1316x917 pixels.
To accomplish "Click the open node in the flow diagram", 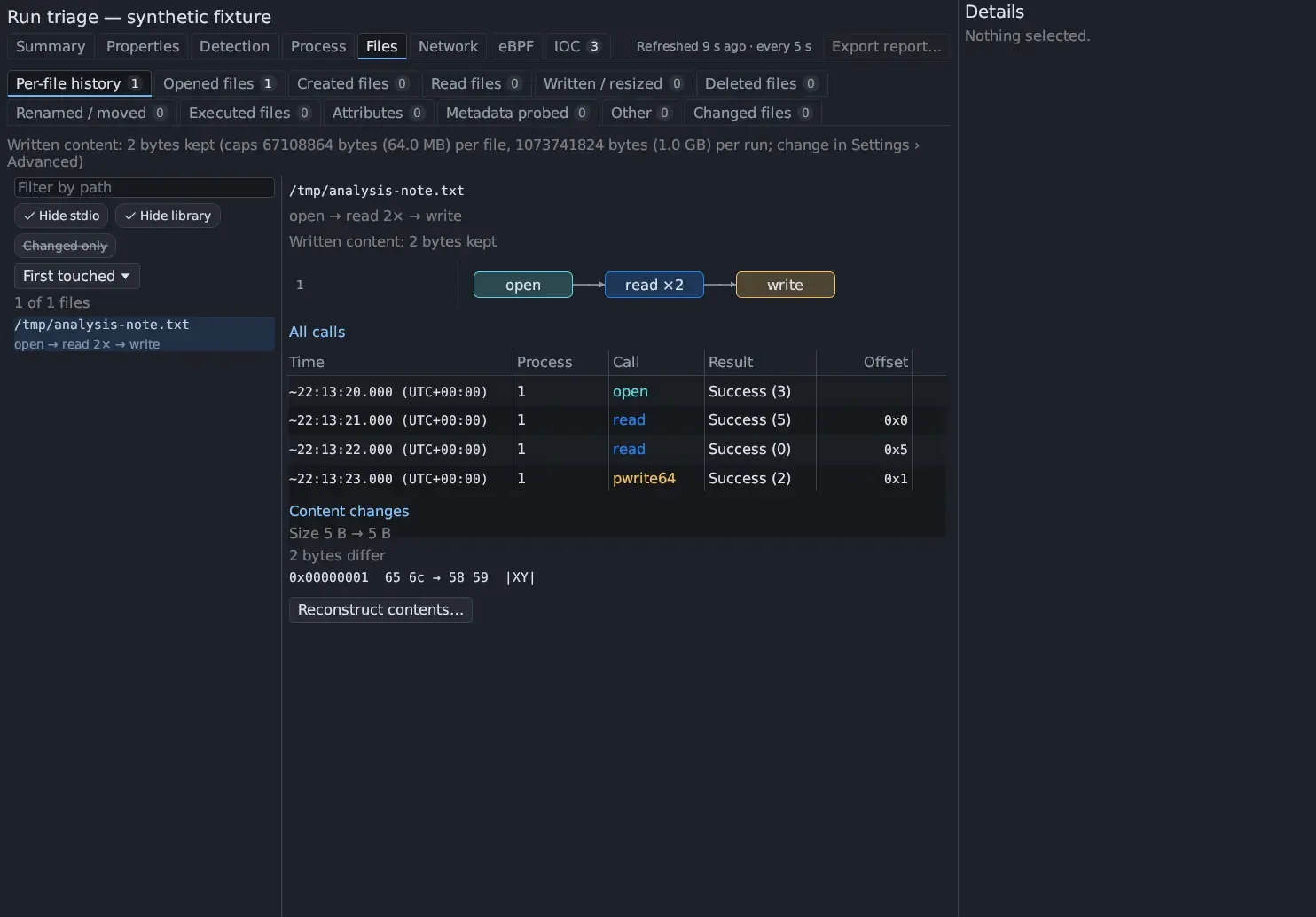I will tap(523, 285).
